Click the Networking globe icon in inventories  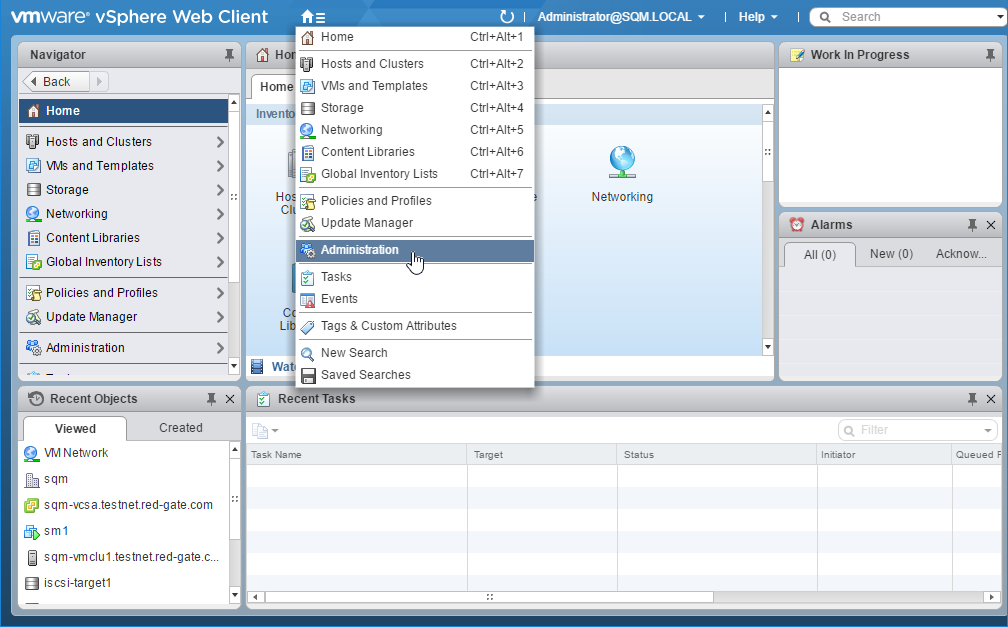(622, 160)
